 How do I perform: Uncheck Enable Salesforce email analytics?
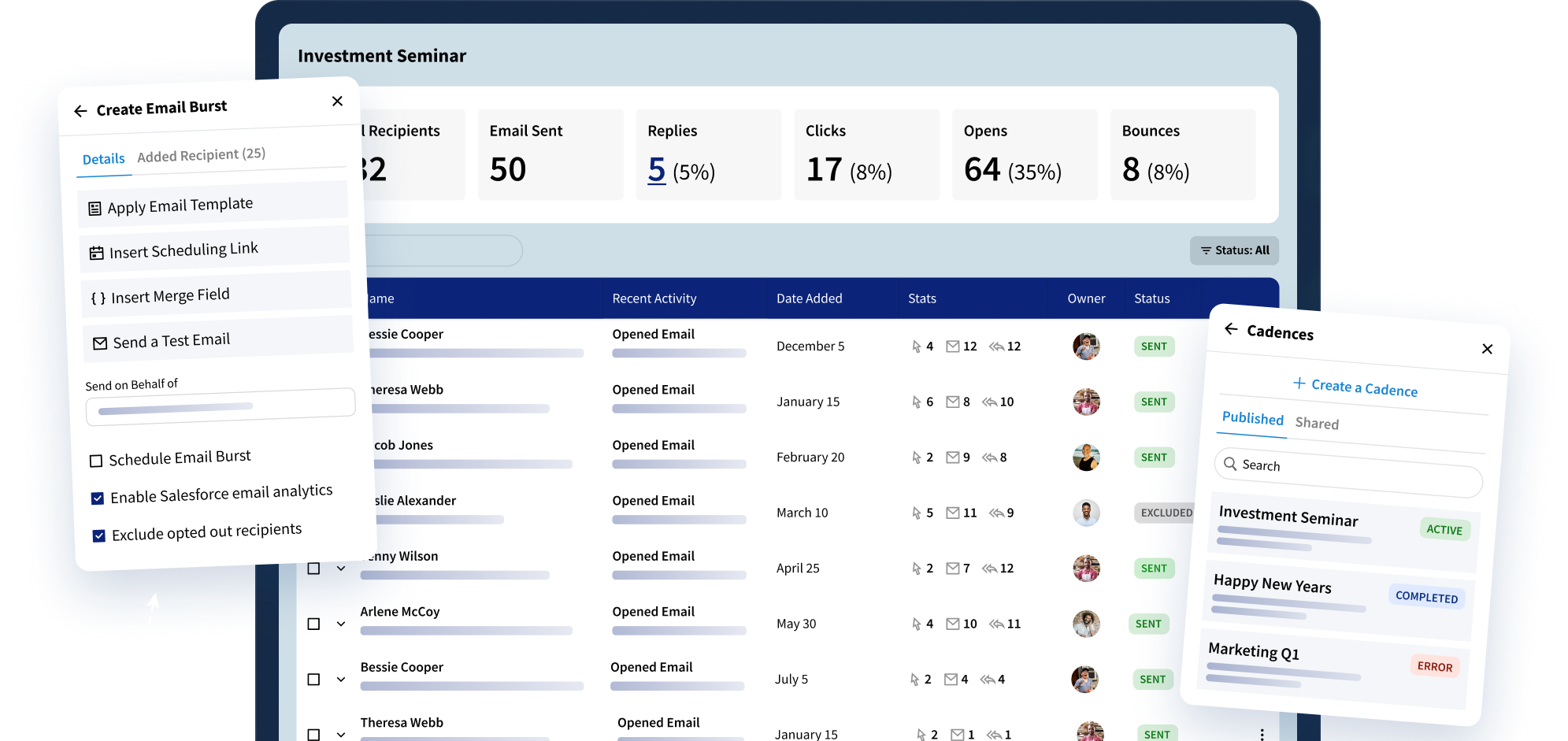point(98,498)
